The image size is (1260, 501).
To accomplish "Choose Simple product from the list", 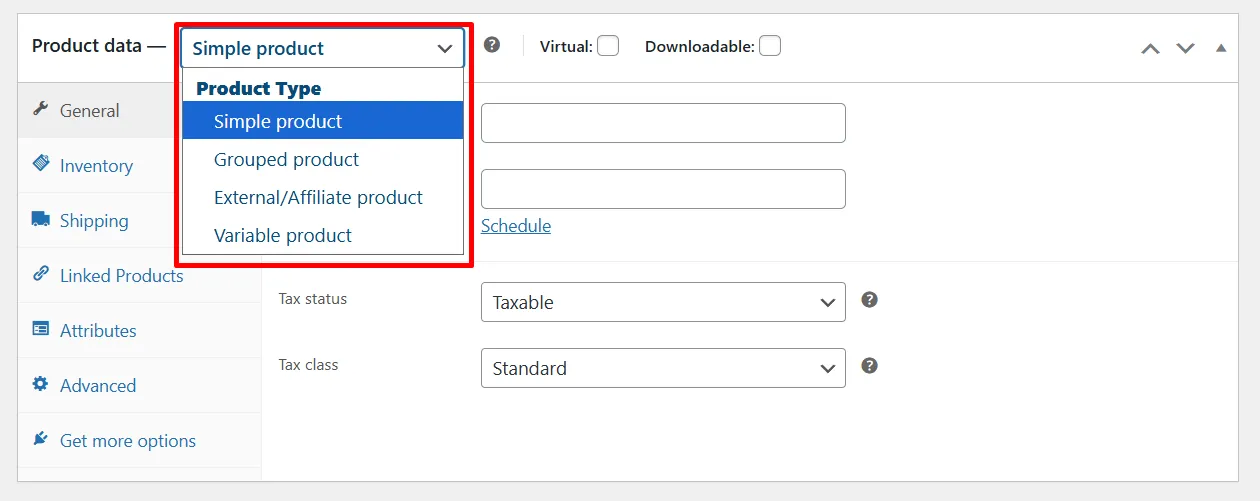I will [x=323, y=121].
